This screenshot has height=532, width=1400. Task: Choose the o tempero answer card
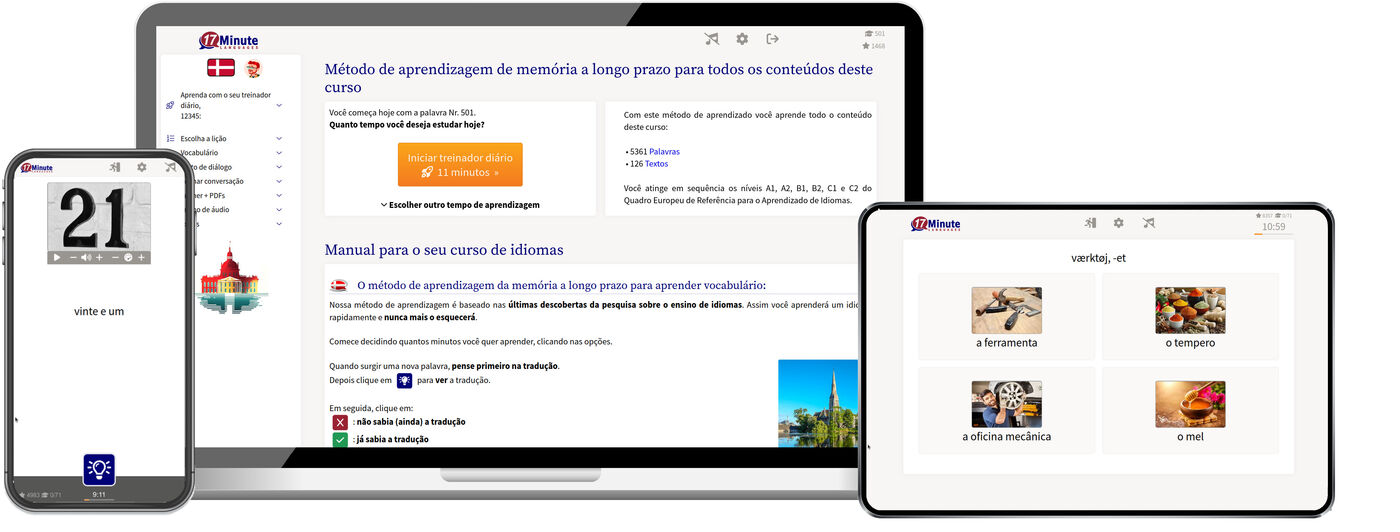[x=1190, y=316]
